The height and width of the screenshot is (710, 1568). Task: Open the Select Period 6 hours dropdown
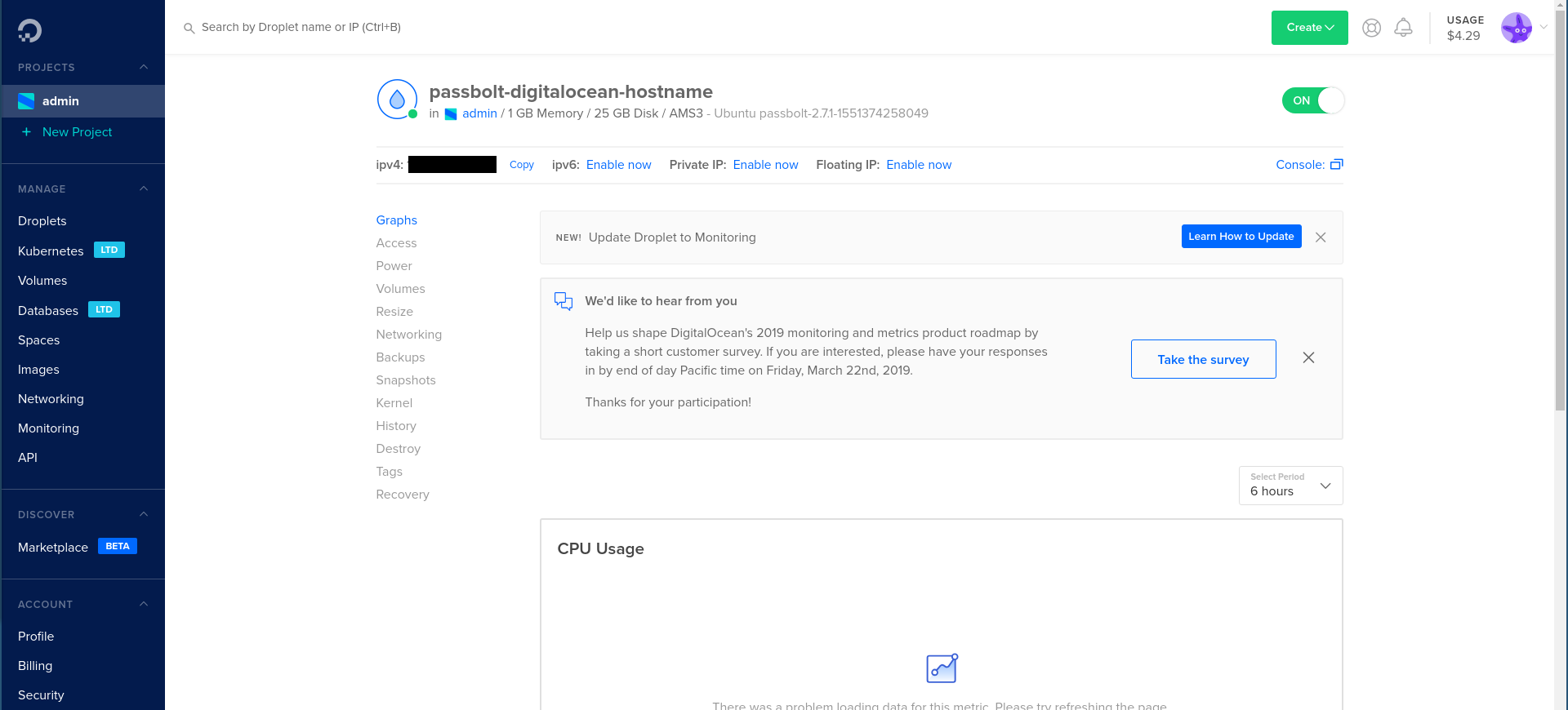pos(1290,486)
